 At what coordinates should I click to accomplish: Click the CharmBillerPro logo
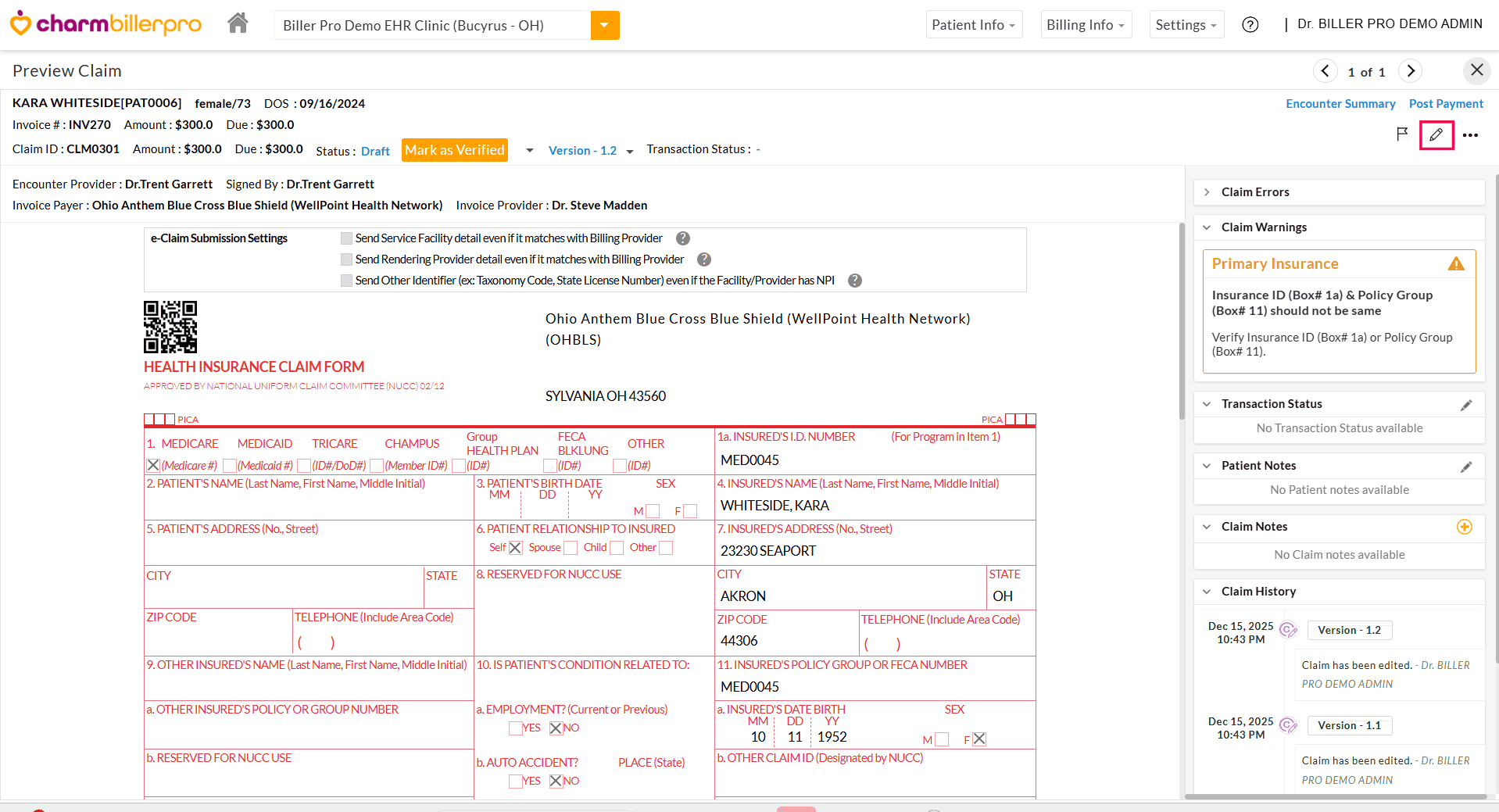[x=106, y=24]
